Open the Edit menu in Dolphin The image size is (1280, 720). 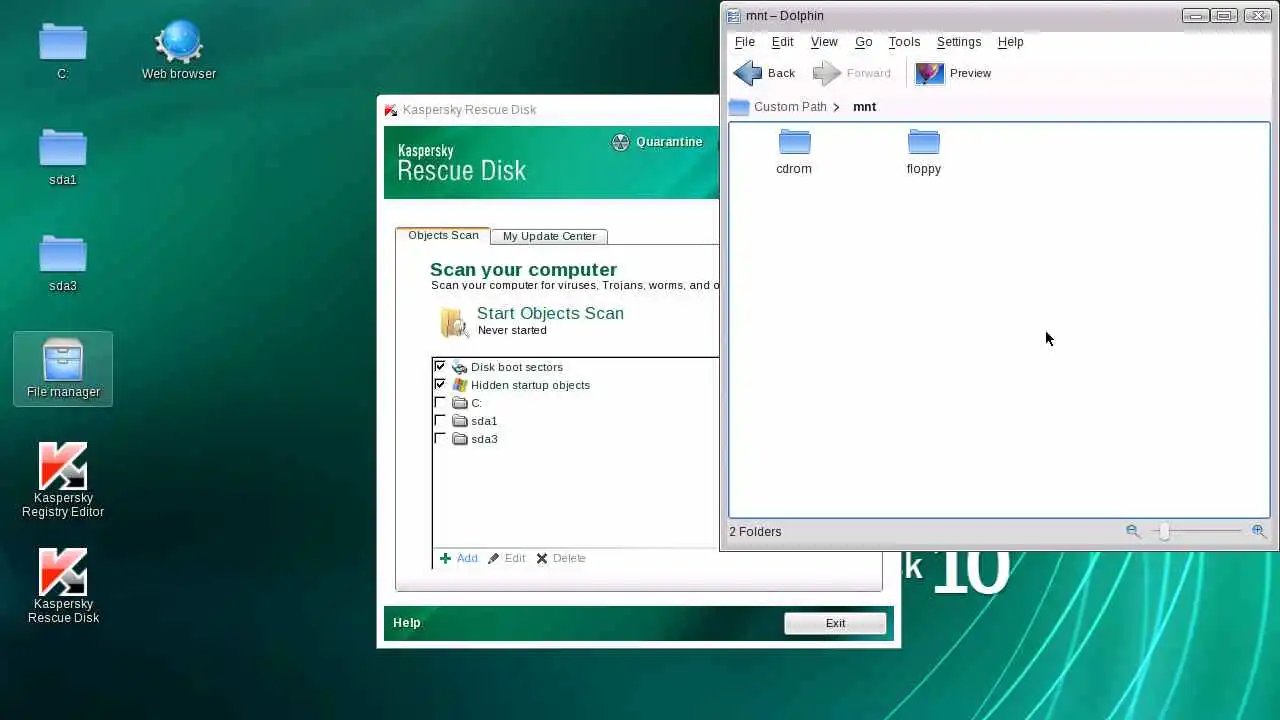pyautogui.click(x=783, y=42)
